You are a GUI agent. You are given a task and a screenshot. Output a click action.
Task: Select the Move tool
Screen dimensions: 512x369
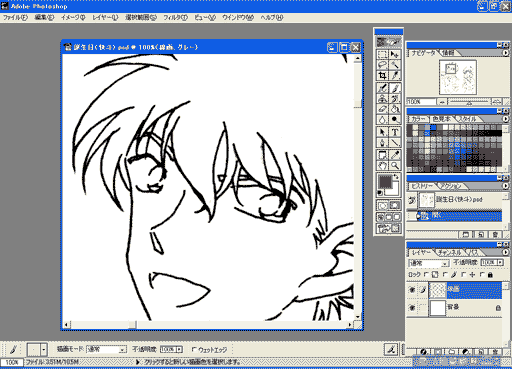pyautogui.click(x=395, y=54)
